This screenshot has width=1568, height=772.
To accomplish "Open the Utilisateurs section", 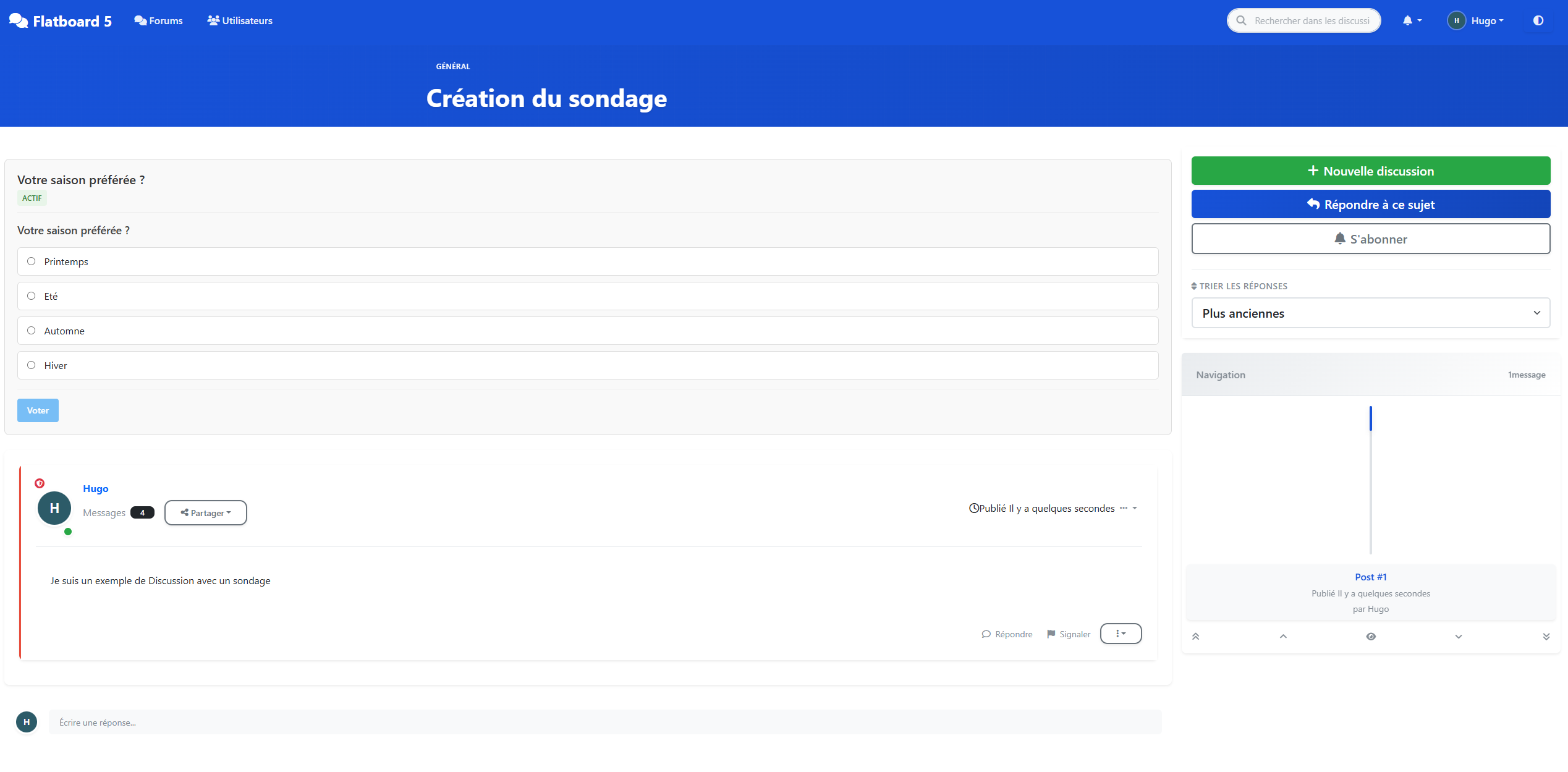I will tap(240, 20).
